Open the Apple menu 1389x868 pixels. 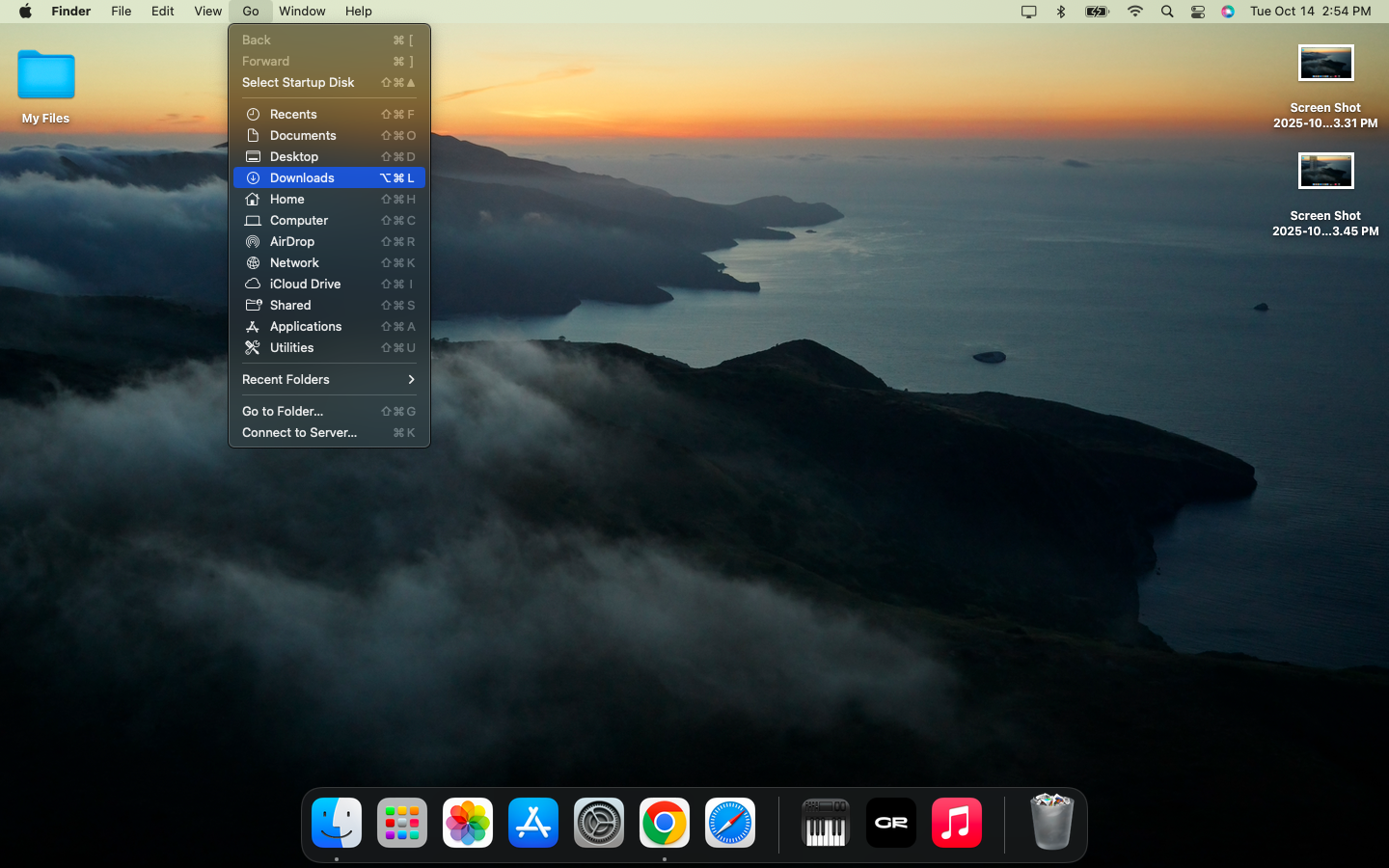26,12
